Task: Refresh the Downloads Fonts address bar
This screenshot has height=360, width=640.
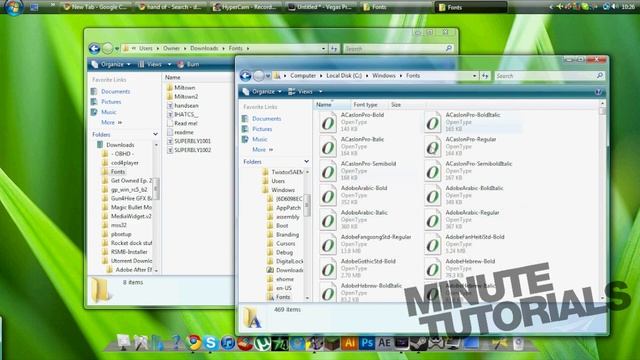Action: click(x=334, y=49)
